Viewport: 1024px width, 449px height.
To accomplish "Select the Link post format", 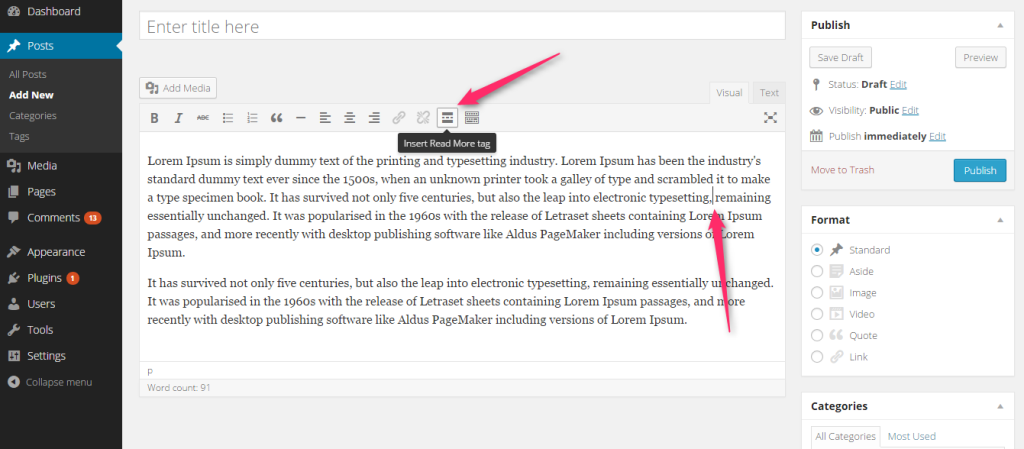I will click(x=817, y=357).
